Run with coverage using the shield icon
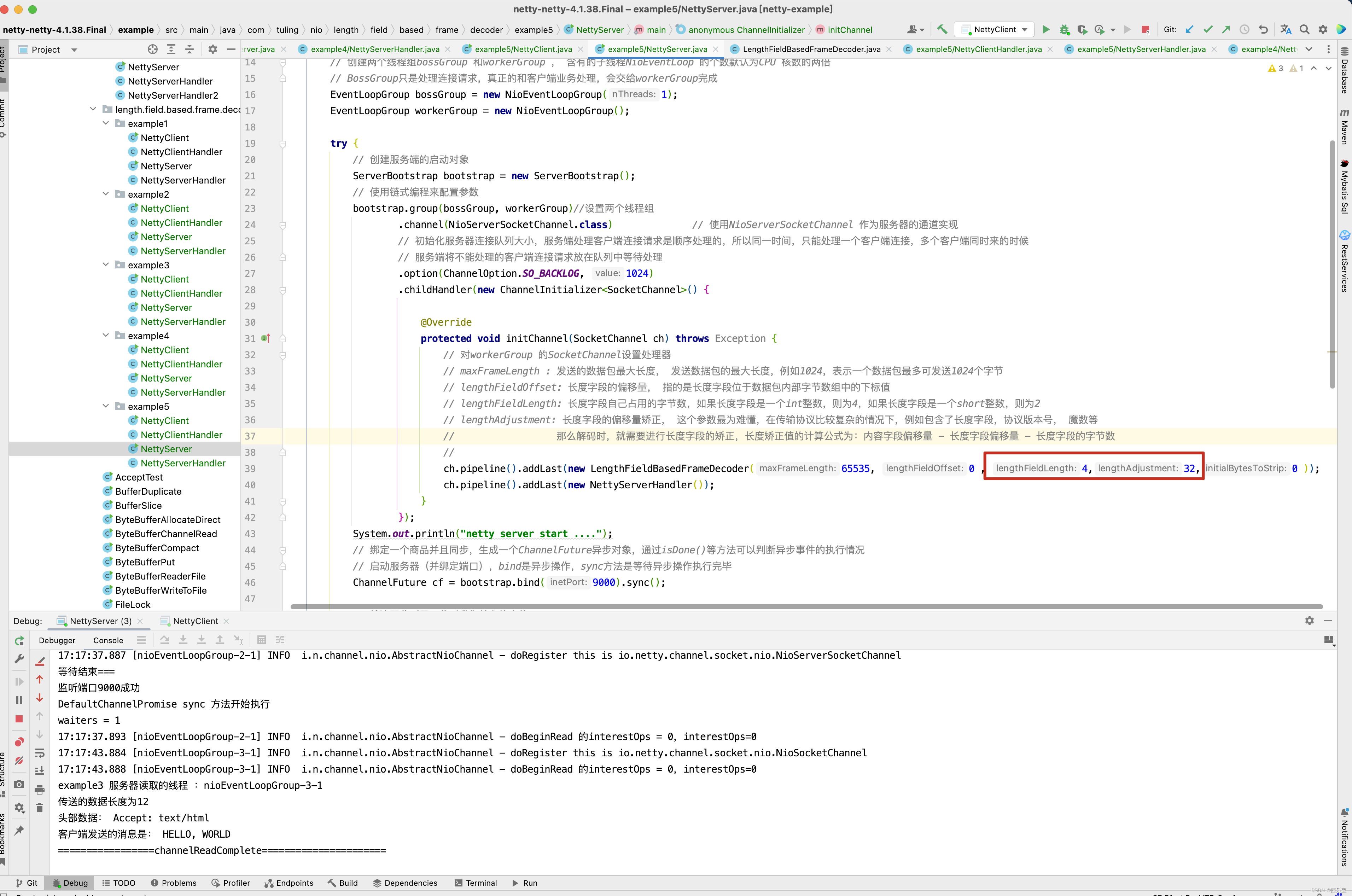The image size is (1352, 896). [1082, 29]
